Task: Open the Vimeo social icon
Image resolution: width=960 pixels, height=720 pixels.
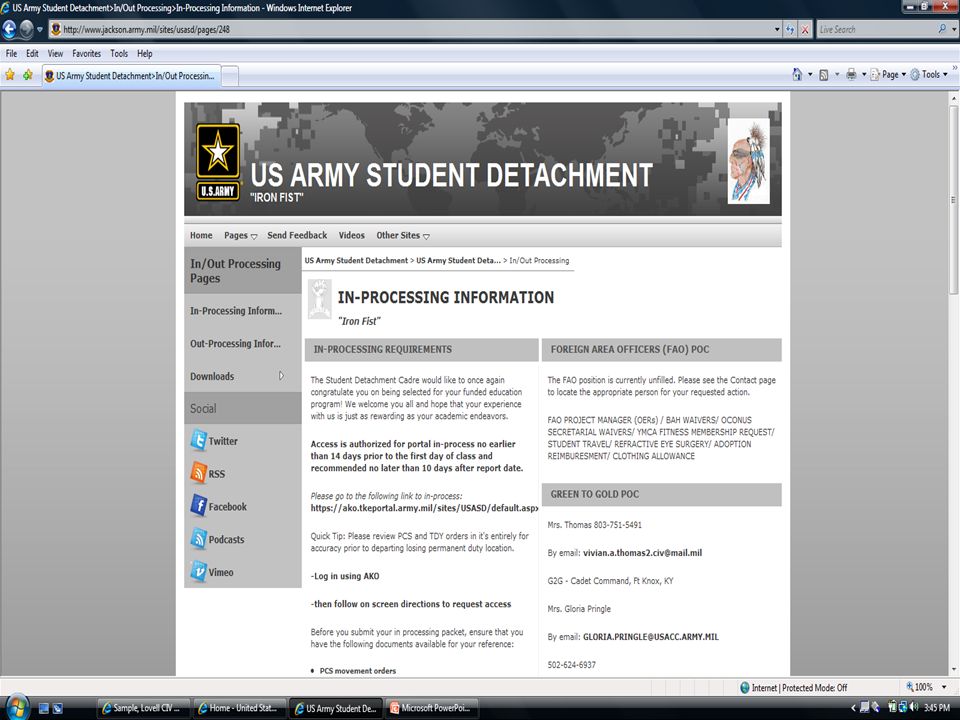Action: pyautogui.click(x=198, y=572)
